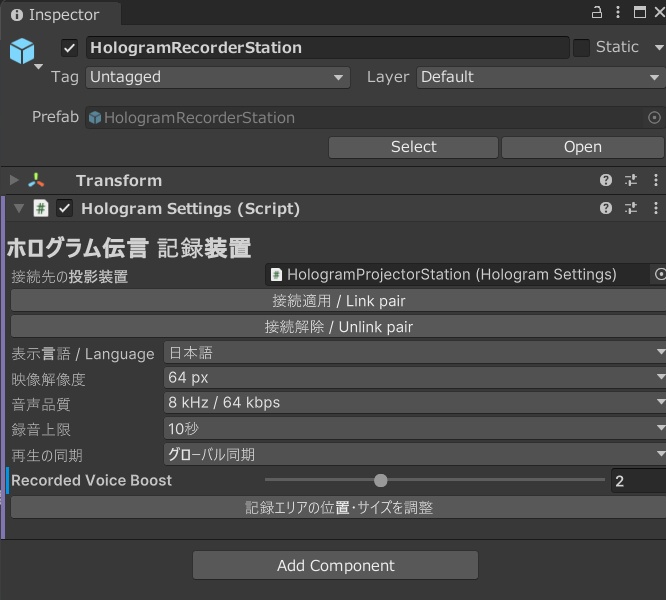The width and height of the screenshot is (666, 600).
Task: Toggle the Hologram Settings script enabled checkbox
Action: [64, 208]
